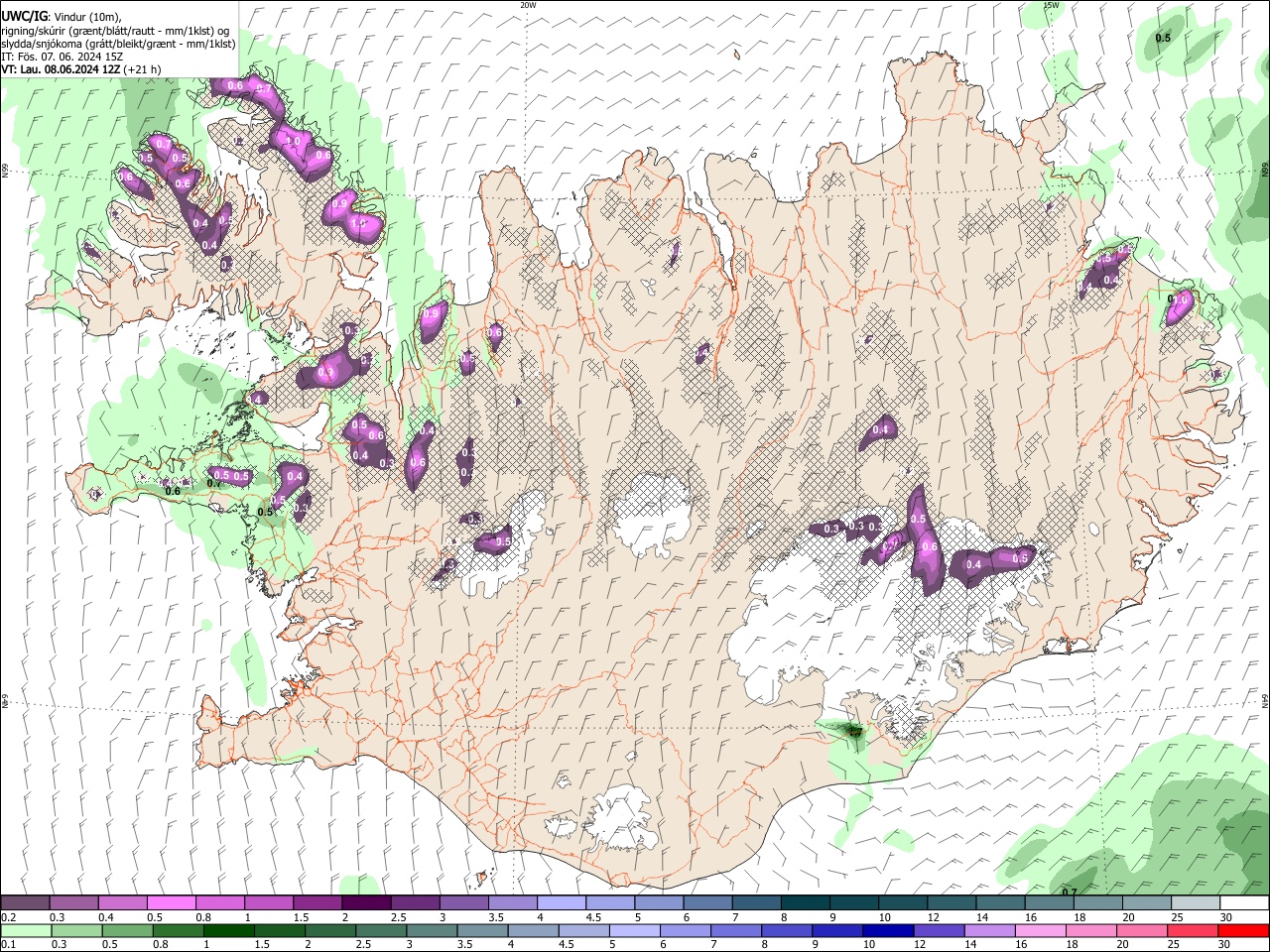Viewport: 1270px width, 952px height.
Task: Click the 'slydda/snjókoma' description line
Action: (118, 44)
